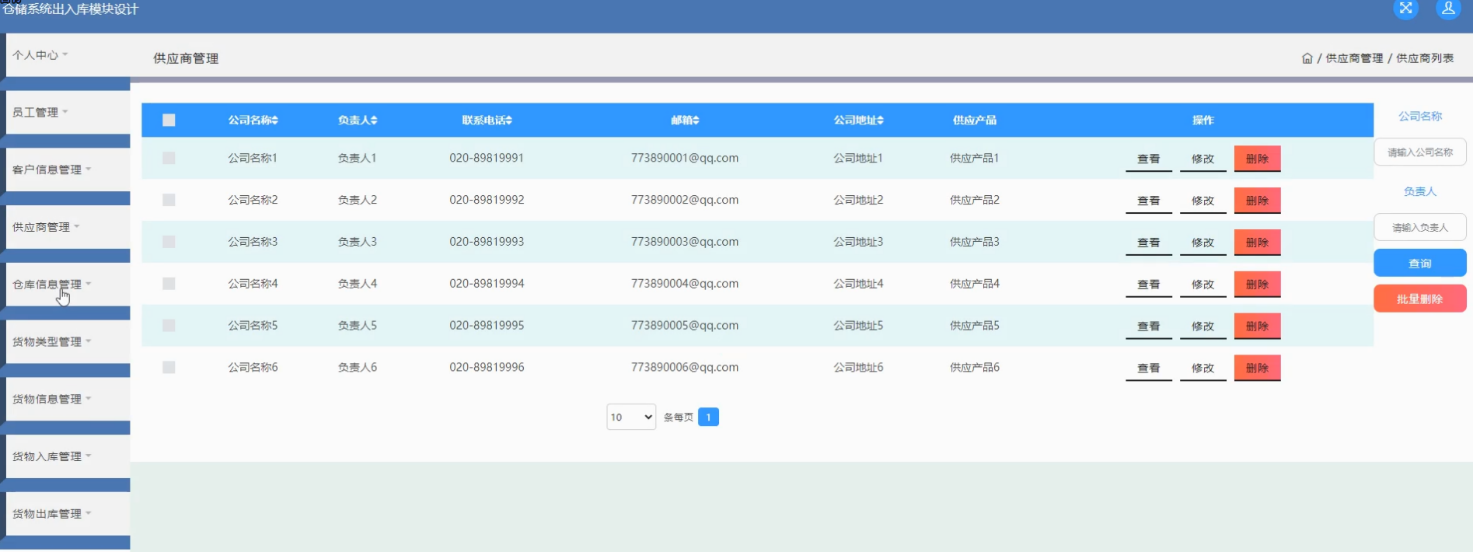1473x552 pixels.
Task: Click the blue 查询 button
Action: (1420, 263)
